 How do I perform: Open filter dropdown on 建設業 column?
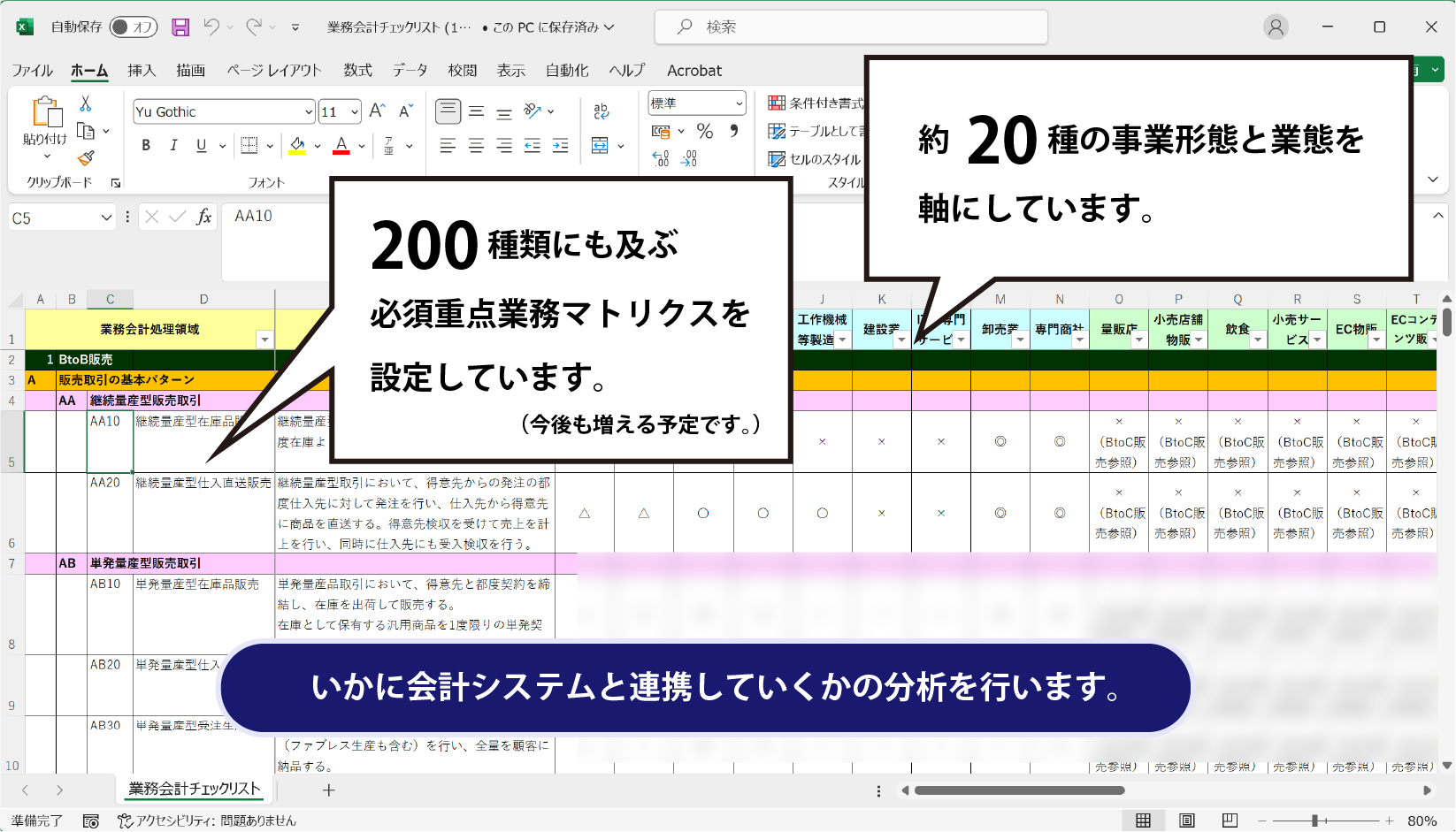[x=901, y=340]
